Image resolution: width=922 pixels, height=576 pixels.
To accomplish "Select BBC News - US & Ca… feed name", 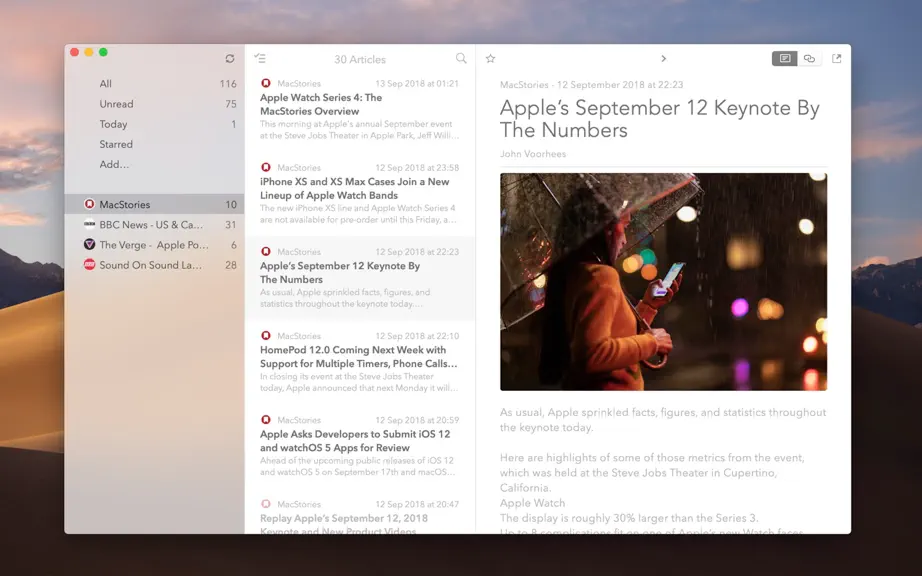I will 151,225.
